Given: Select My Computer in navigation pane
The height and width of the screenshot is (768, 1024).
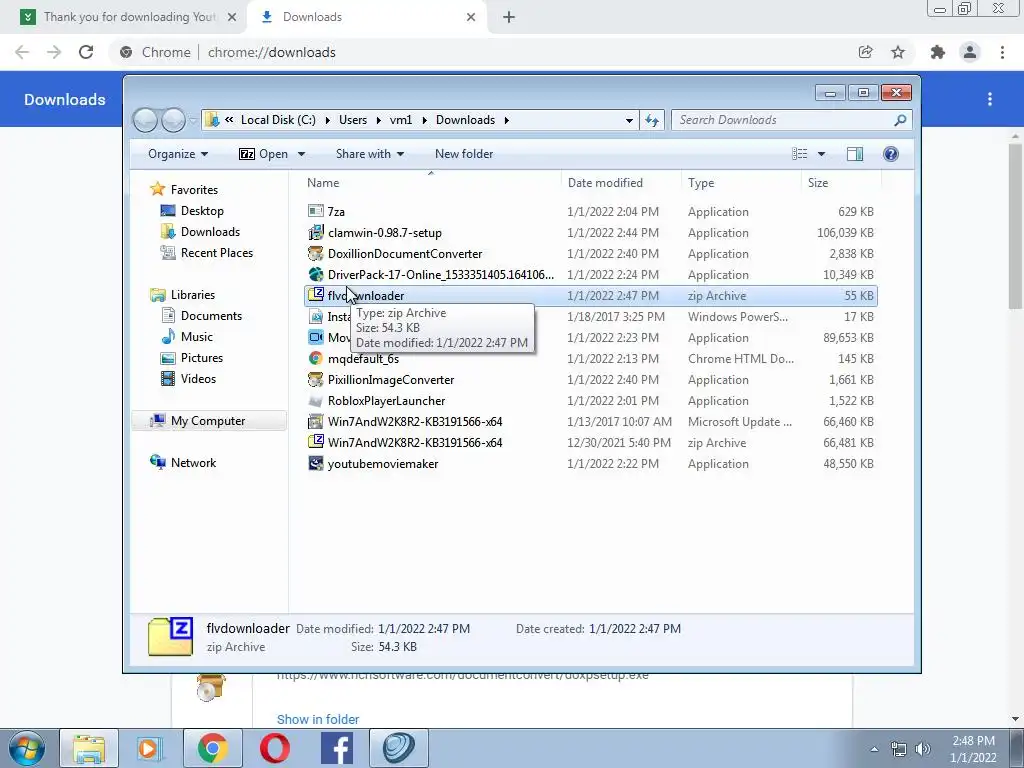Looking at the screenshot, I should [x=208, y=421].
